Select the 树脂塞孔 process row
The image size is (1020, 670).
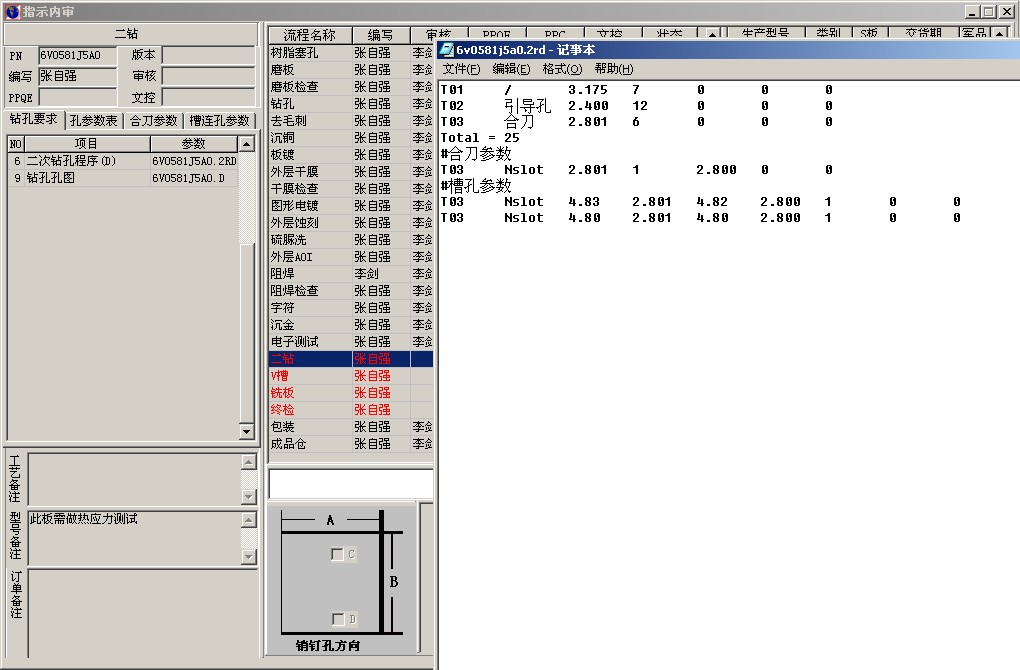351,53
